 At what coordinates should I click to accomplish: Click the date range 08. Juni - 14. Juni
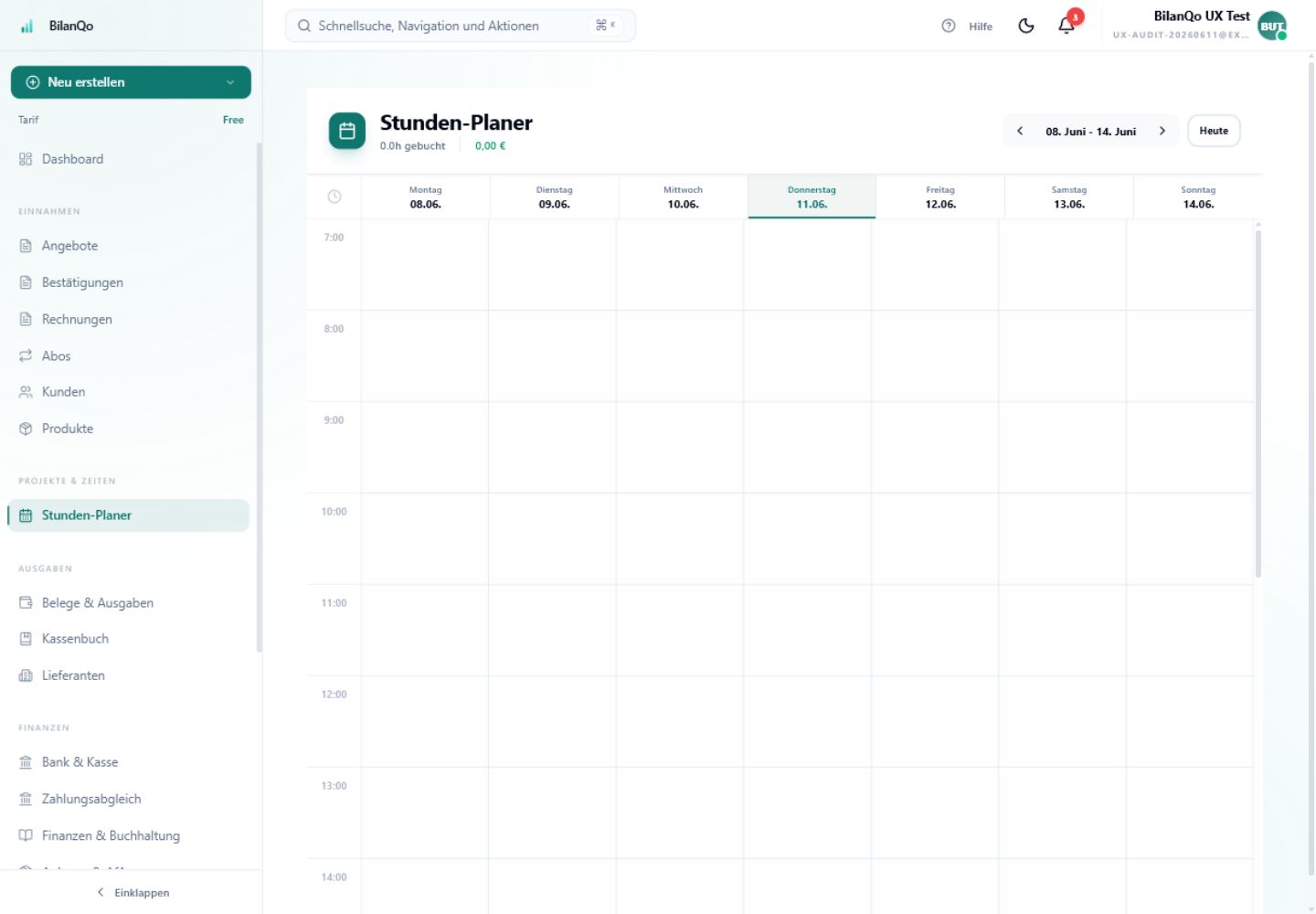[x=1091, y=132]
